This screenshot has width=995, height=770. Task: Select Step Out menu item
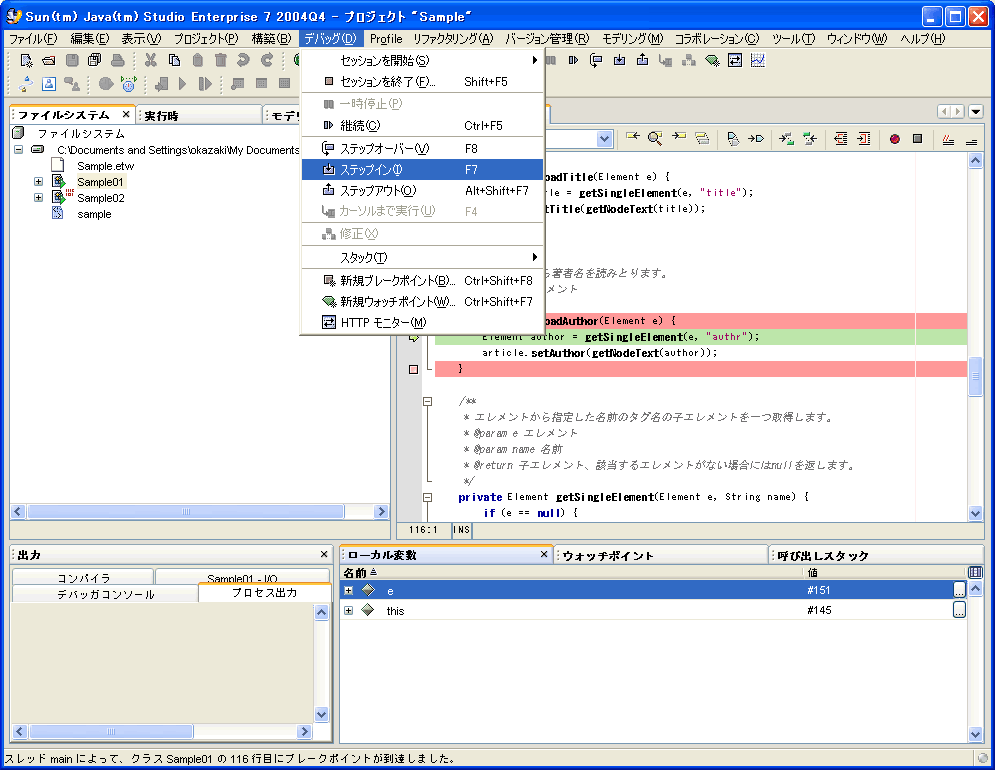click(x=422, y=190)
